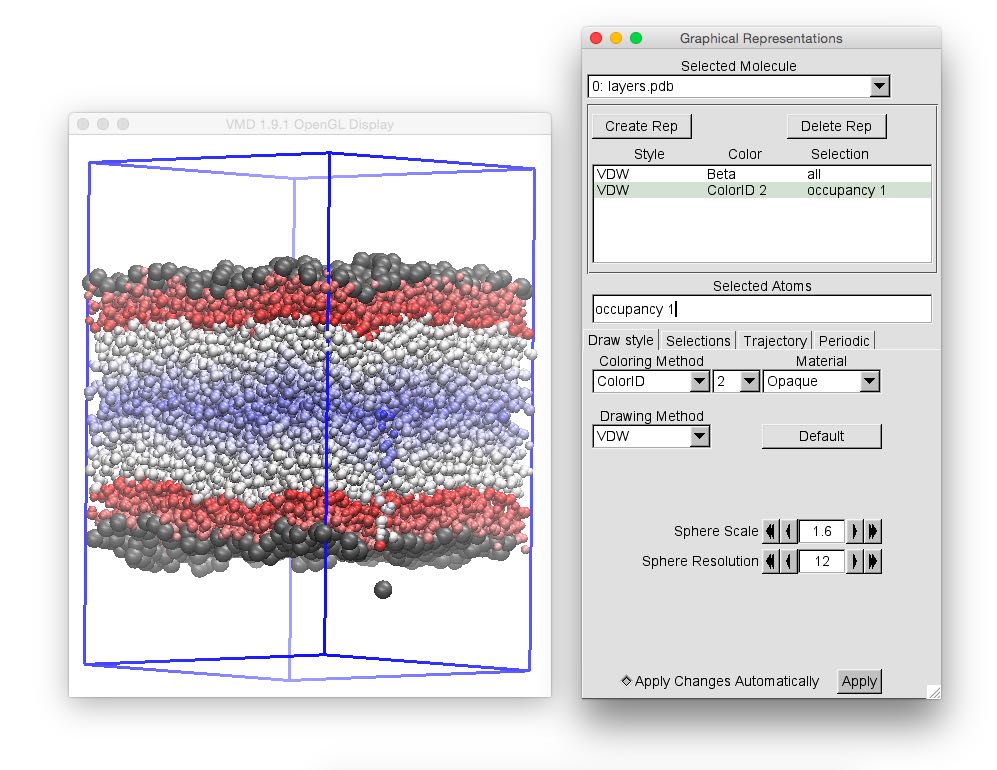Decrease Sphere Scale by small step
Viewport: 997px width, 770px height.
coord(788,531)
